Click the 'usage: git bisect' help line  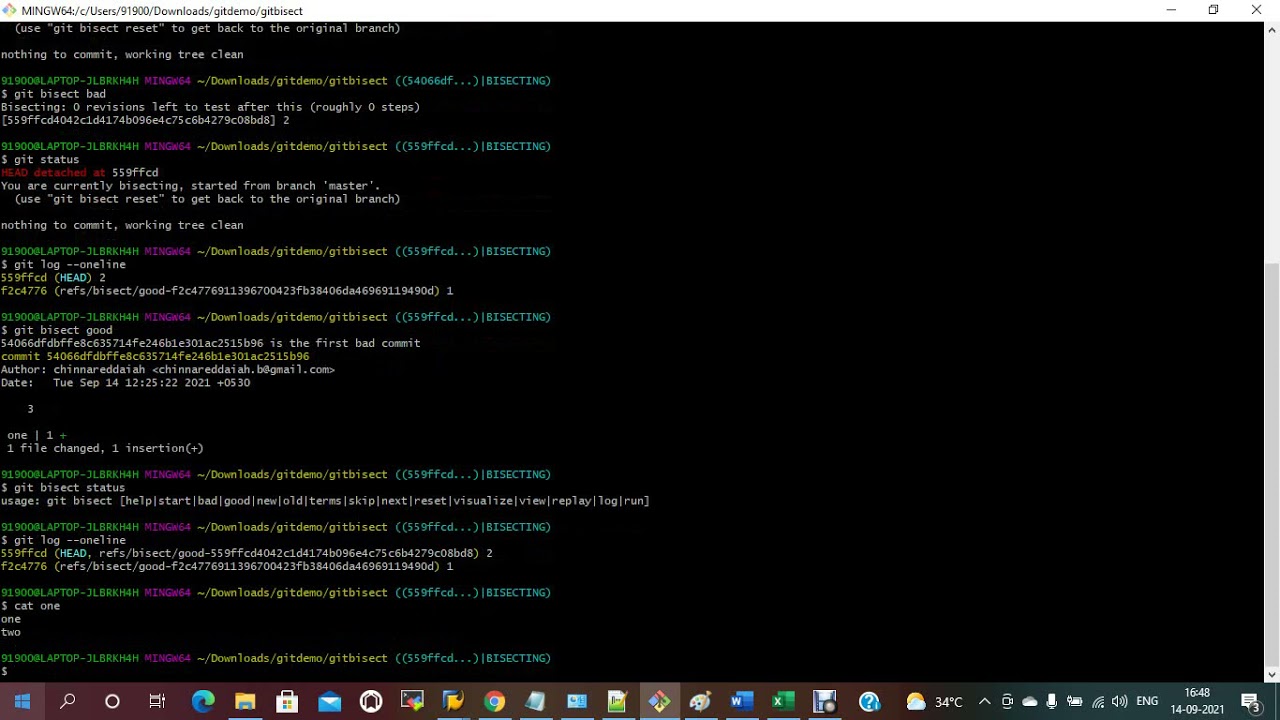[x=325, y=500]
